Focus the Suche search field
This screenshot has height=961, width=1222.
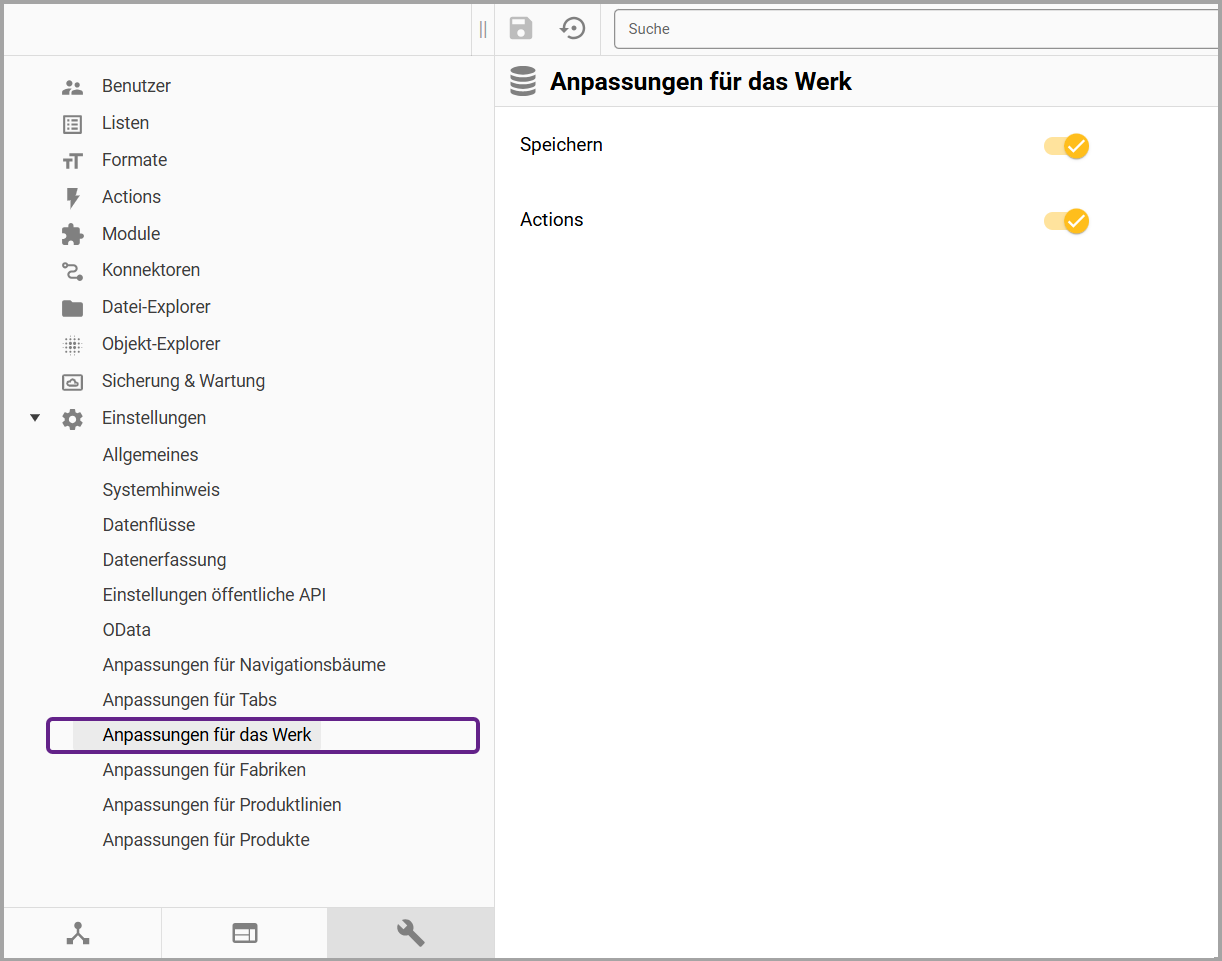point(915,29)
